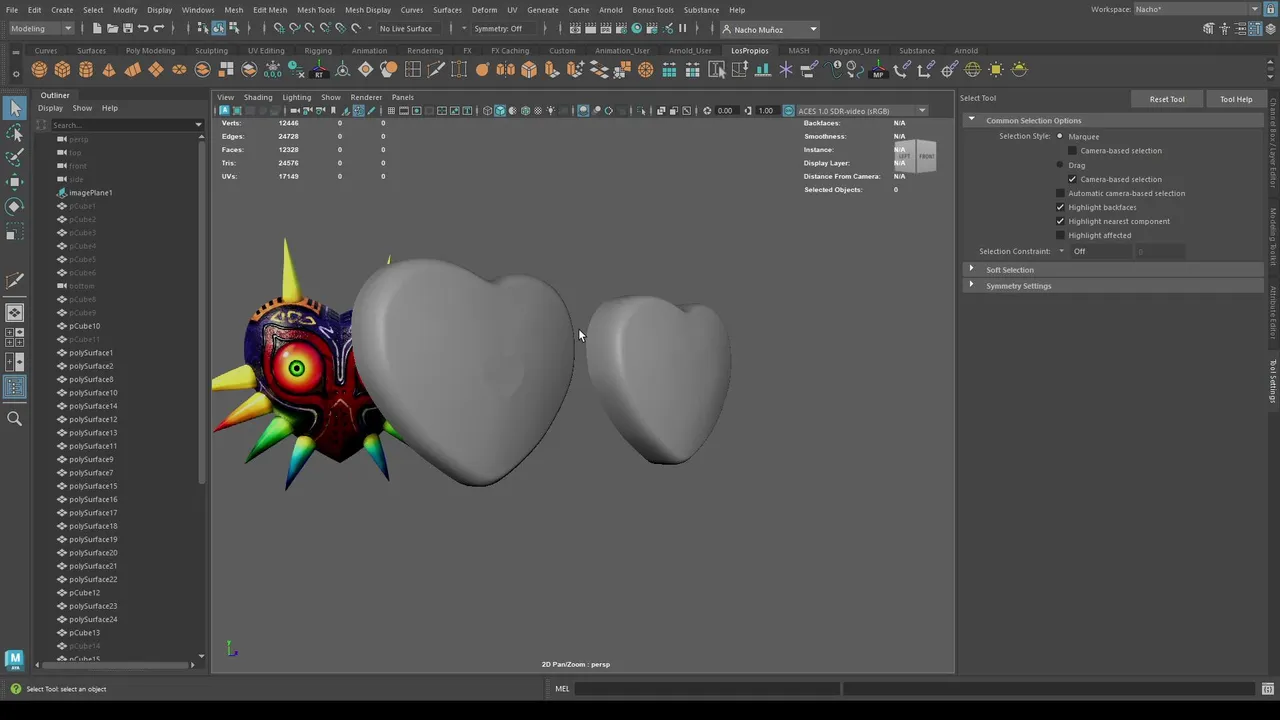Select Drag selection style

tap(1060, 165)
